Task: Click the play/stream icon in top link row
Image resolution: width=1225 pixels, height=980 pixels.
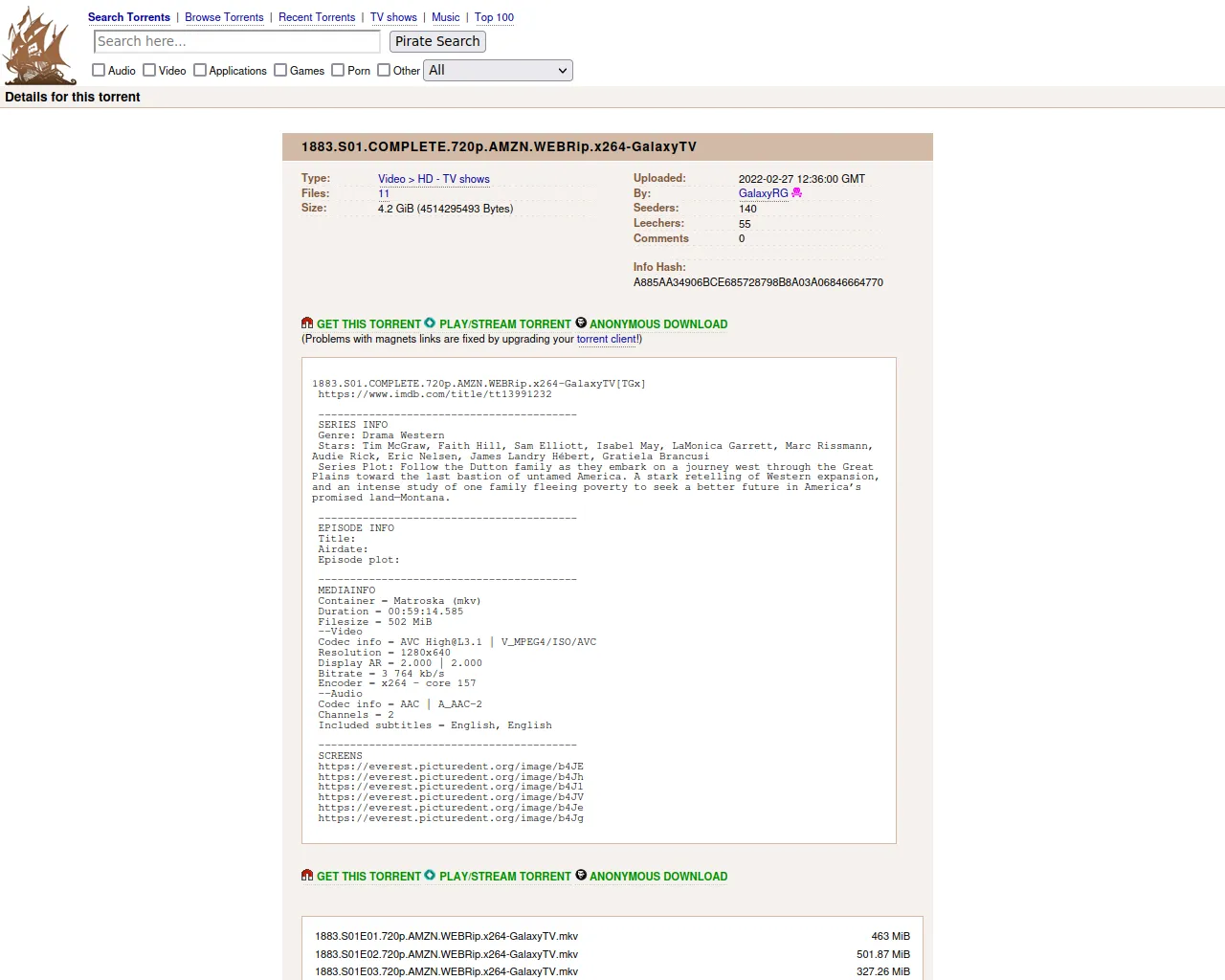Action: (430, 323)
